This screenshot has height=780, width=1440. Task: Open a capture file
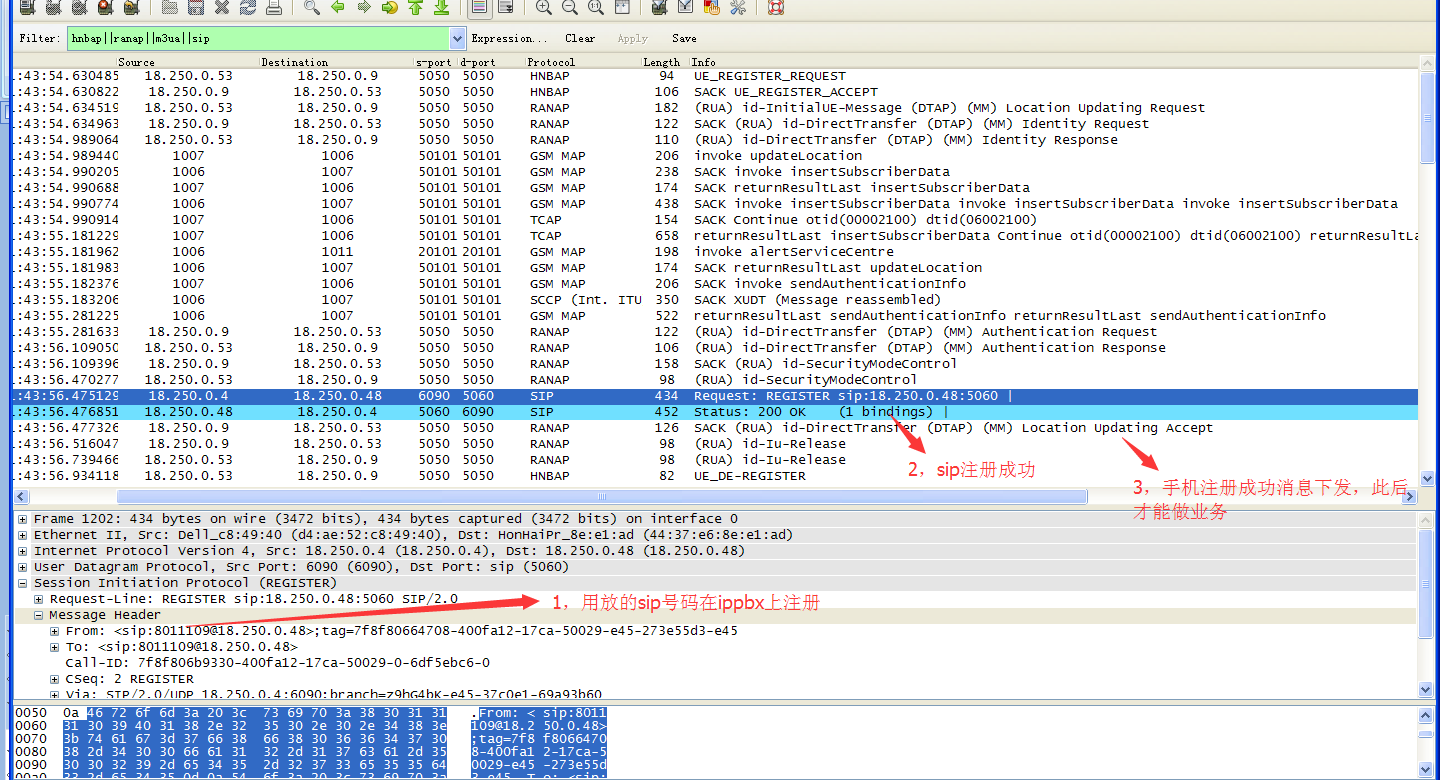pos(170,8)
